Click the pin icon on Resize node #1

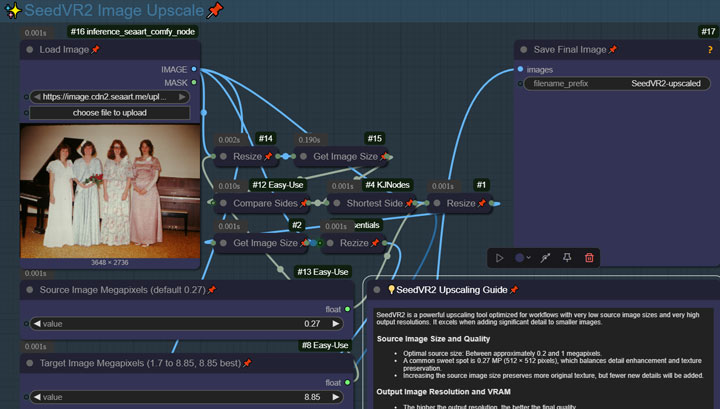(x=481, y=203)
